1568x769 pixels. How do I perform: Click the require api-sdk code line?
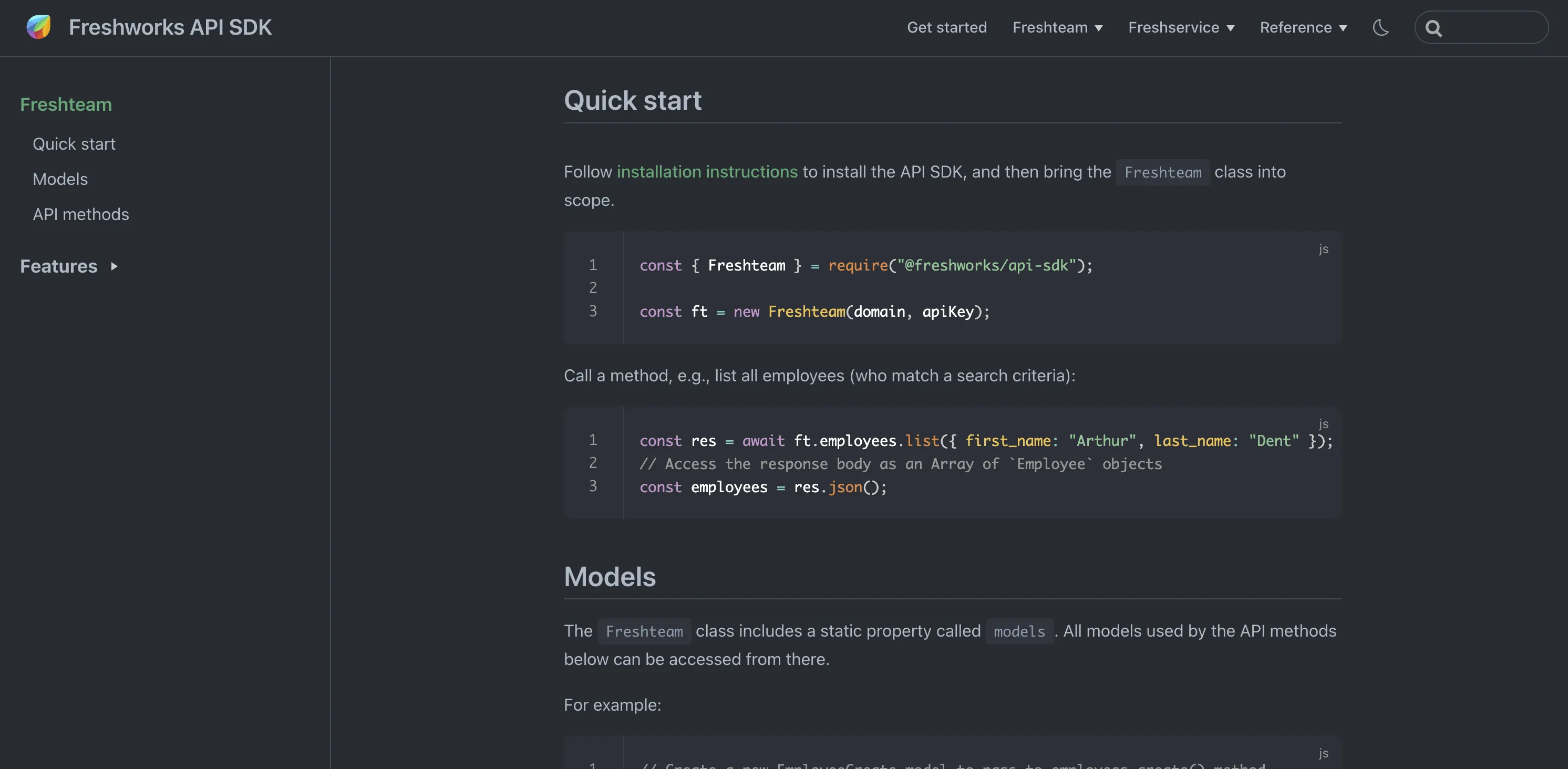click(x=865, y=265)
